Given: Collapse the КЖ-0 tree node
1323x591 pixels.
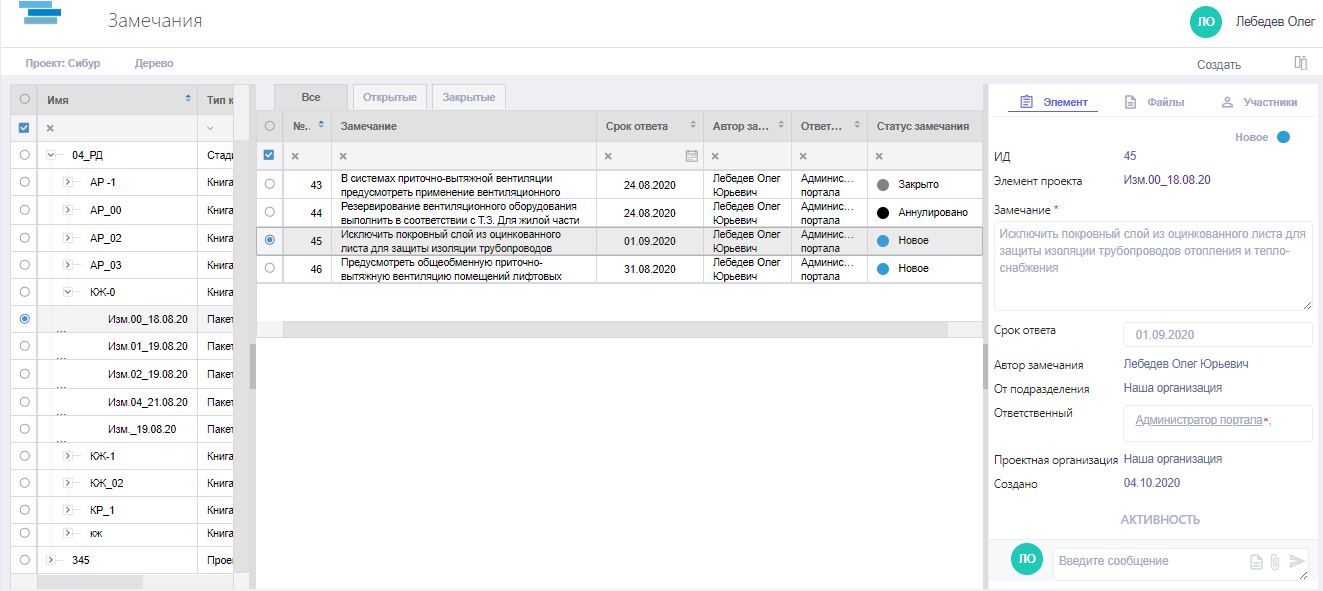Looking at the screenshot, I should point(68,292).
